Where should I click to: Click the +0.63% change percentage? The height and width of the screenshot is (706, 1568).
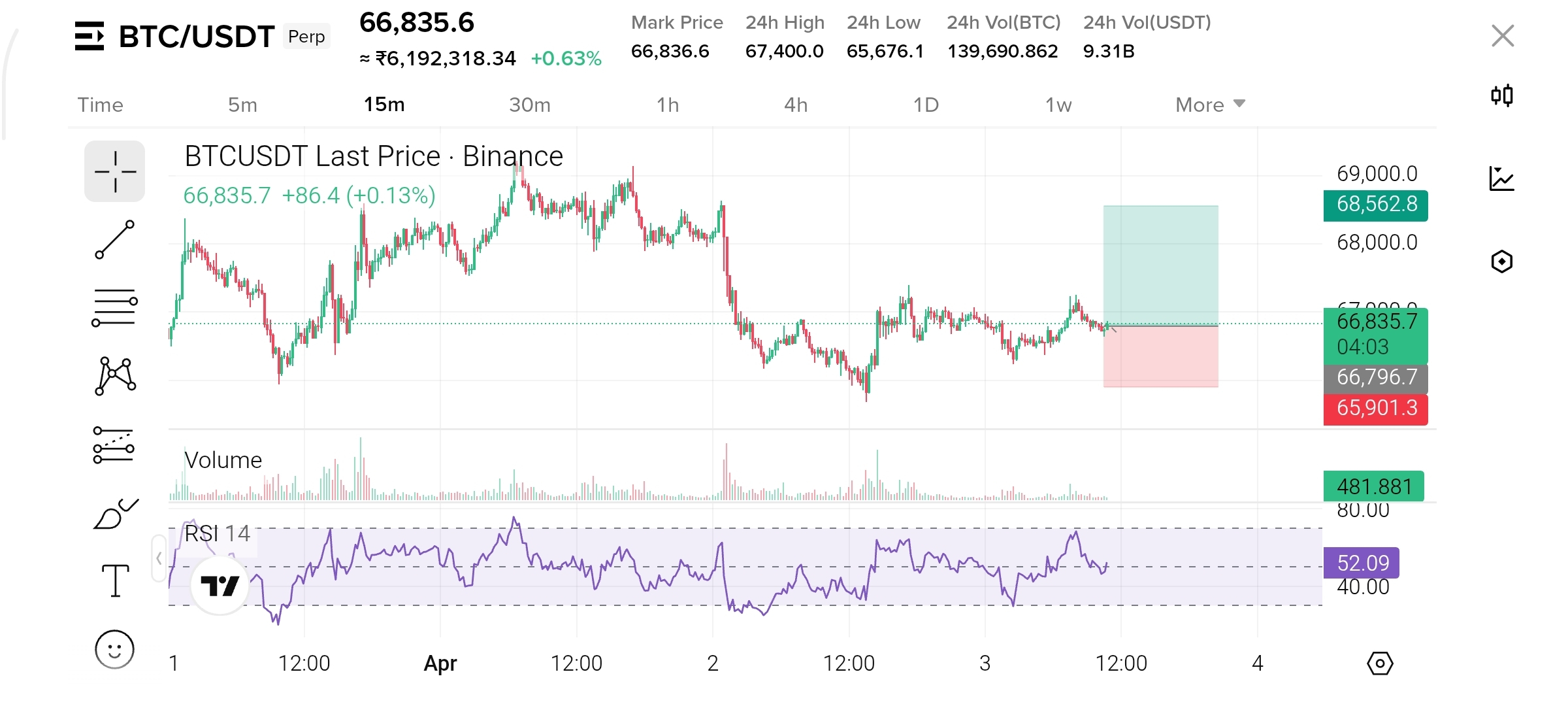tap(566, 59)
